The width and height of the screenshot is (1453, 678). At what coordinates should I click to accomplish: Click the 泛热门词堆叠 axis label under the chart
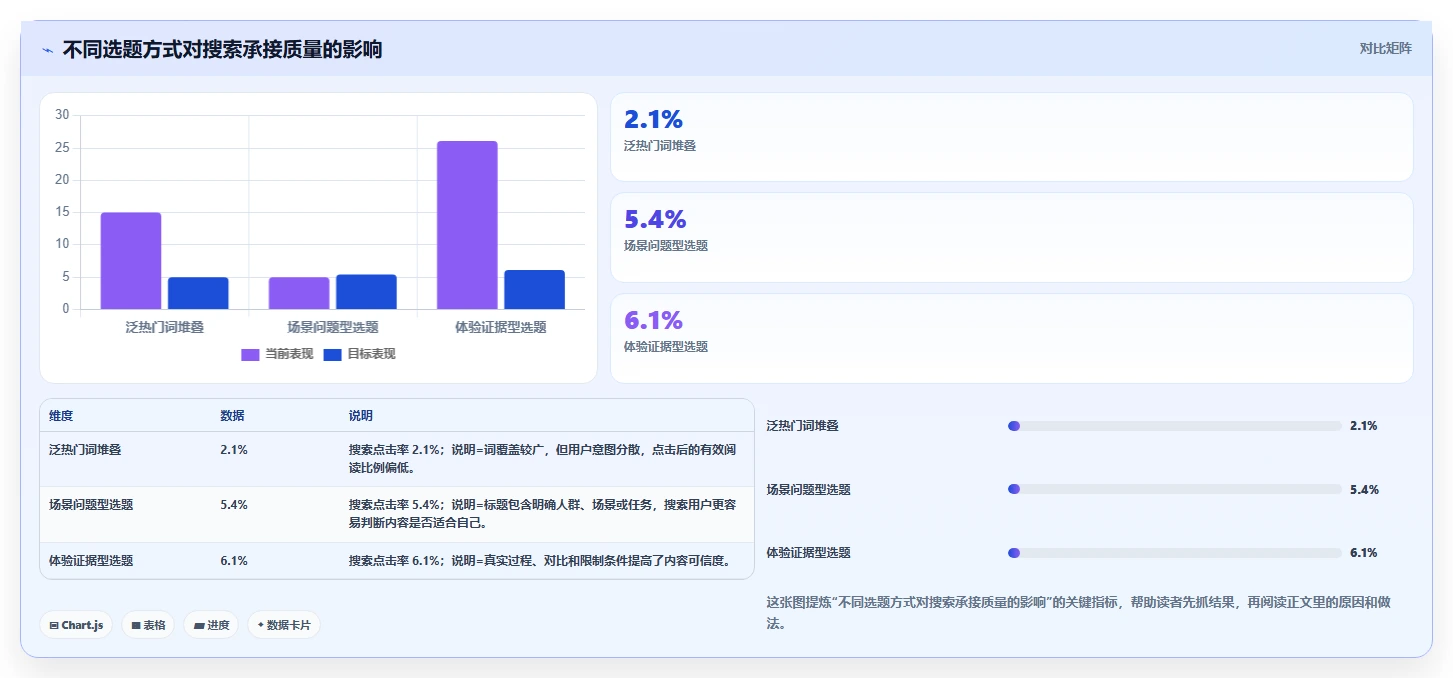(x=165, y=327)
